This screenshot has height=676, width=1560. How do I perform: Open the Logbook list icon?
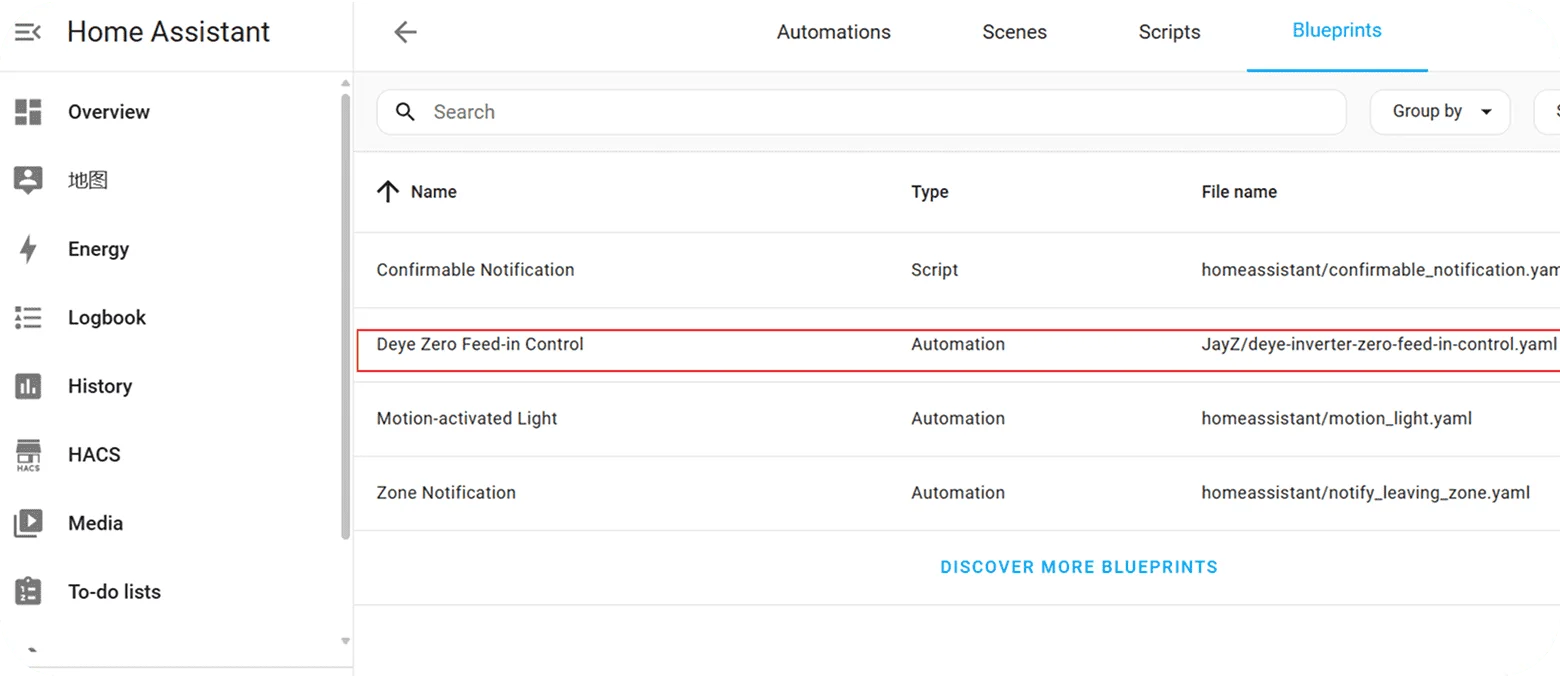28,318
